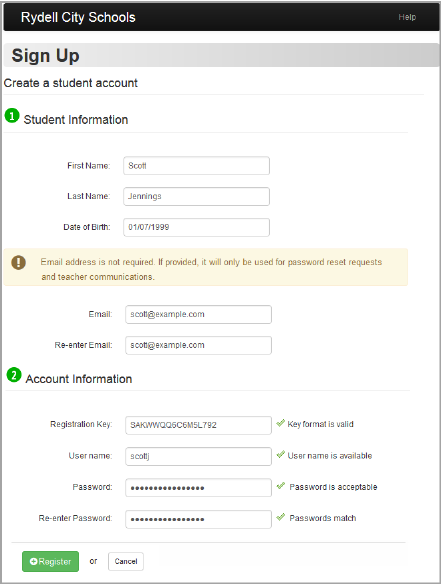Select the User name field
Viewport: 442px width, 585px height.
[198, 456]
